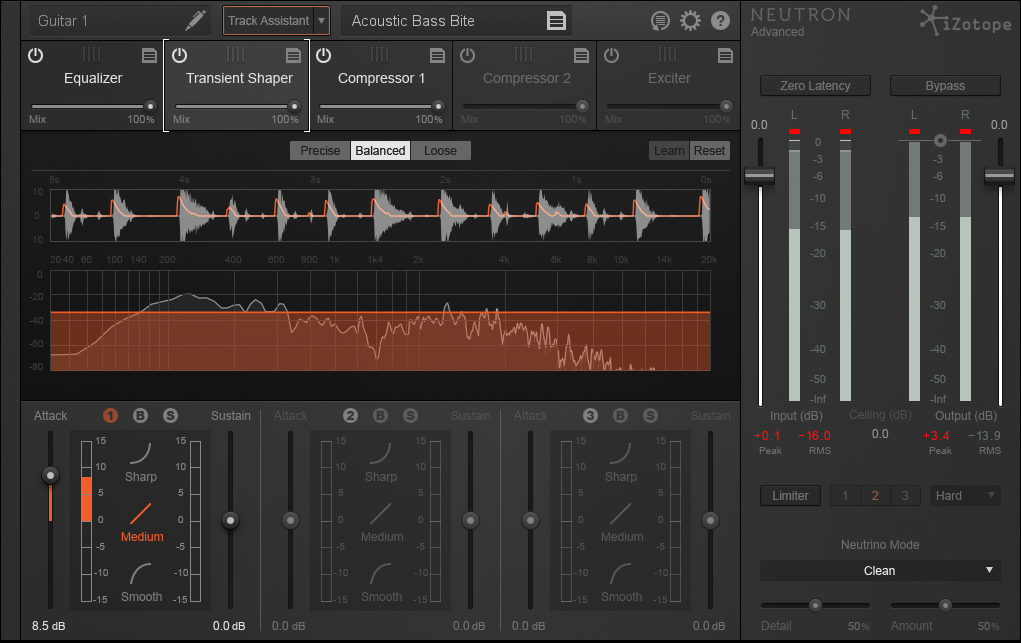Click the help question mark icon
1021x643 pixels.
click(x=720, y=20)
